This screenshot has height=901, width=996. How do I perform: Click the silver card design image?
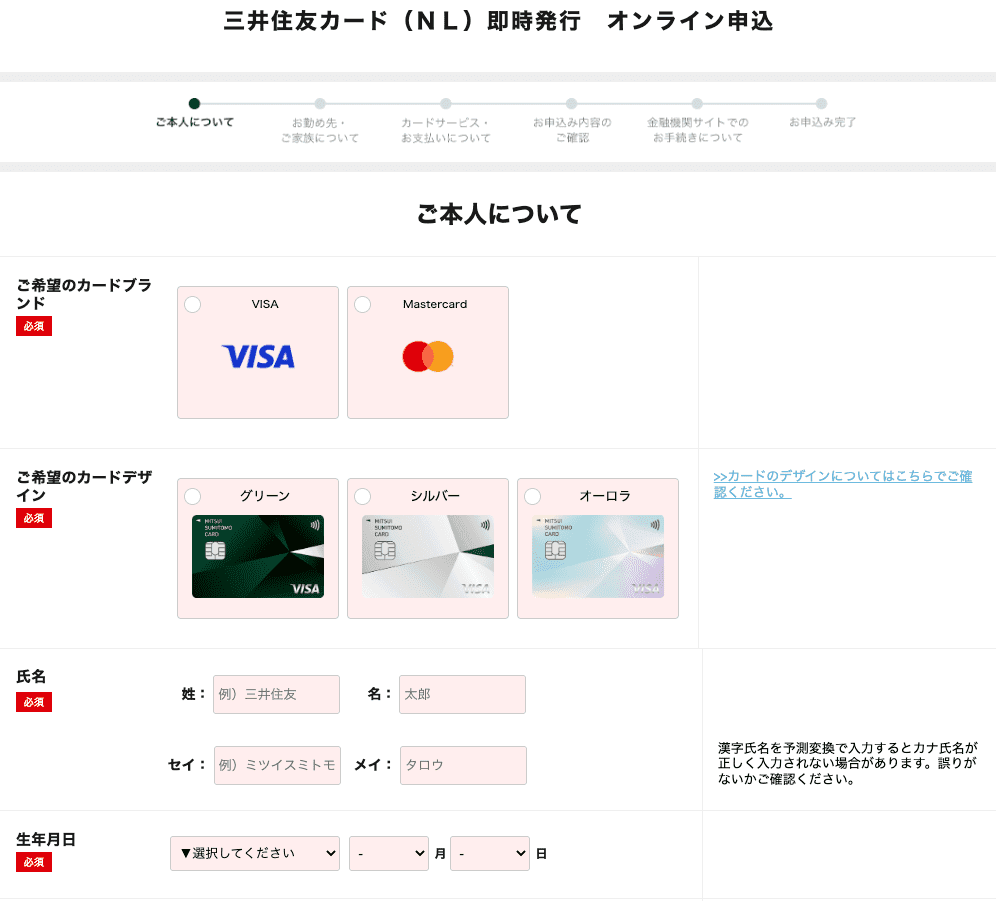[x=428, y=556]
